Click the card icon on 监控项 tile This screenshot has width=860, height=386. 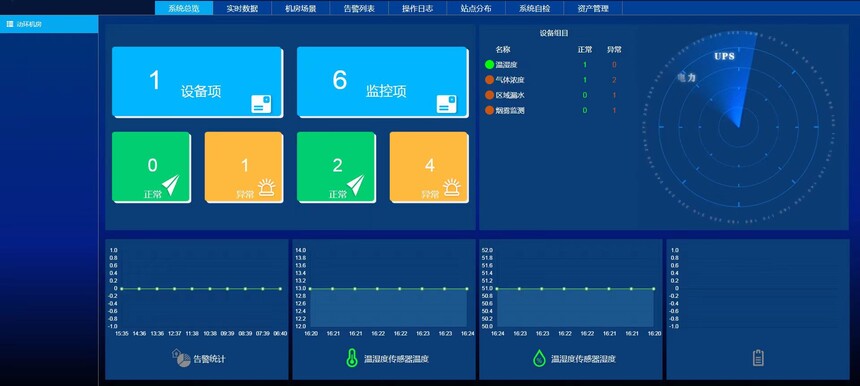tap(446, 104)
